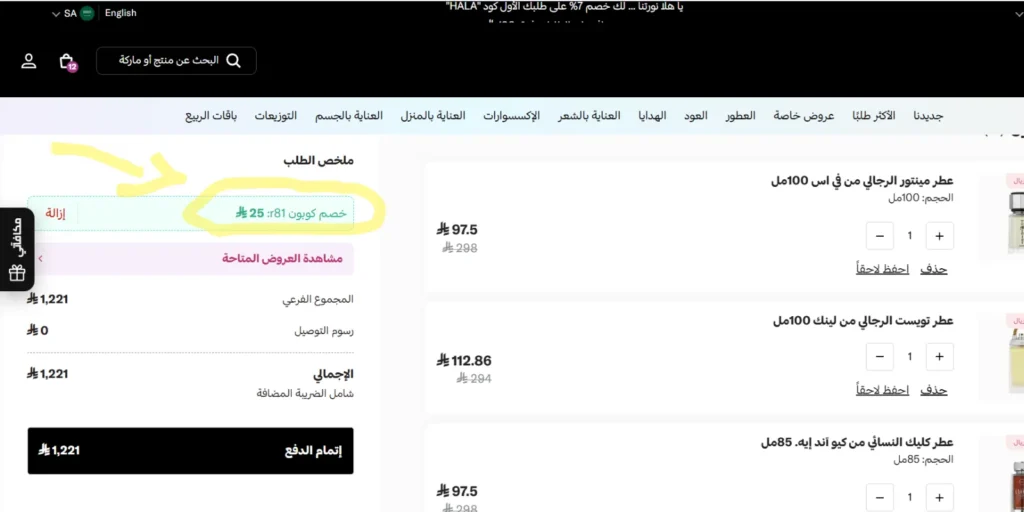The image size is (1024, 512).
Task: Expand مشاهدة العروض المتاحة offers
Action: 191,259
